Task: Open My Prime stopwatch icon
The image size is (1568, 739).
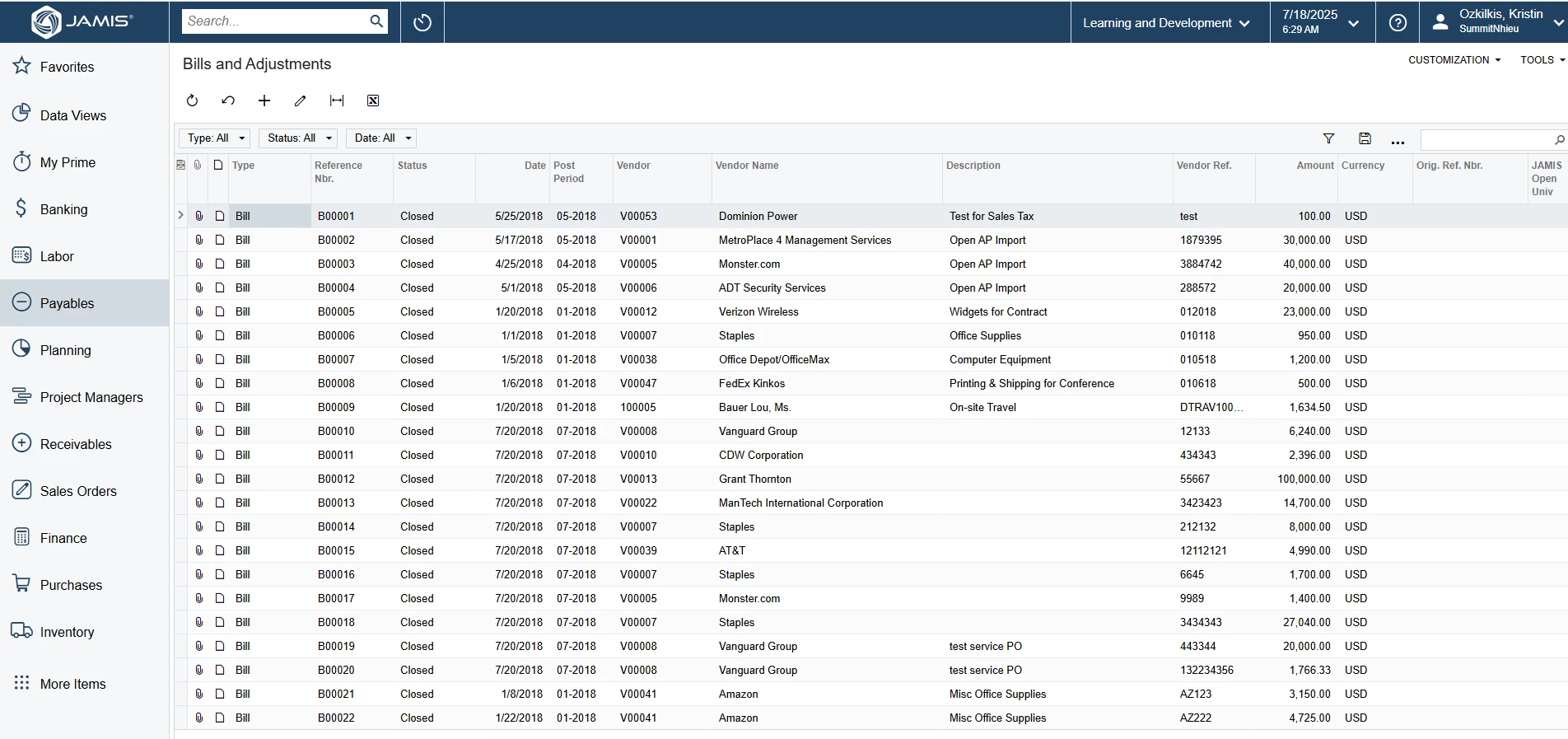Action: click(x=22, y=161)
